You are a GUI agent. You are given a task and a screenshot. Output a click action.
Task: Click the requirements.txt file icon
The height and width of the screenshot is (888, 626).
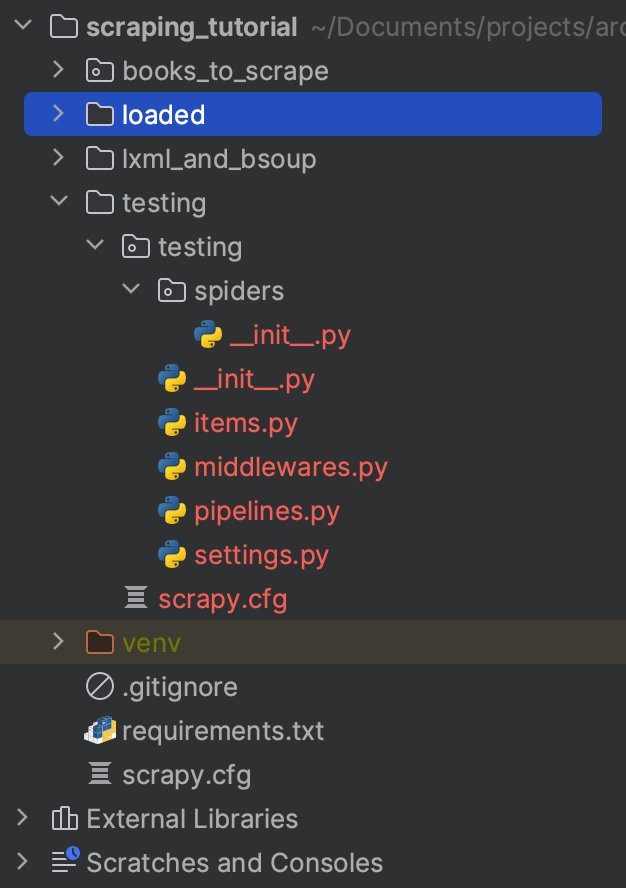click(x=100, y=731)
